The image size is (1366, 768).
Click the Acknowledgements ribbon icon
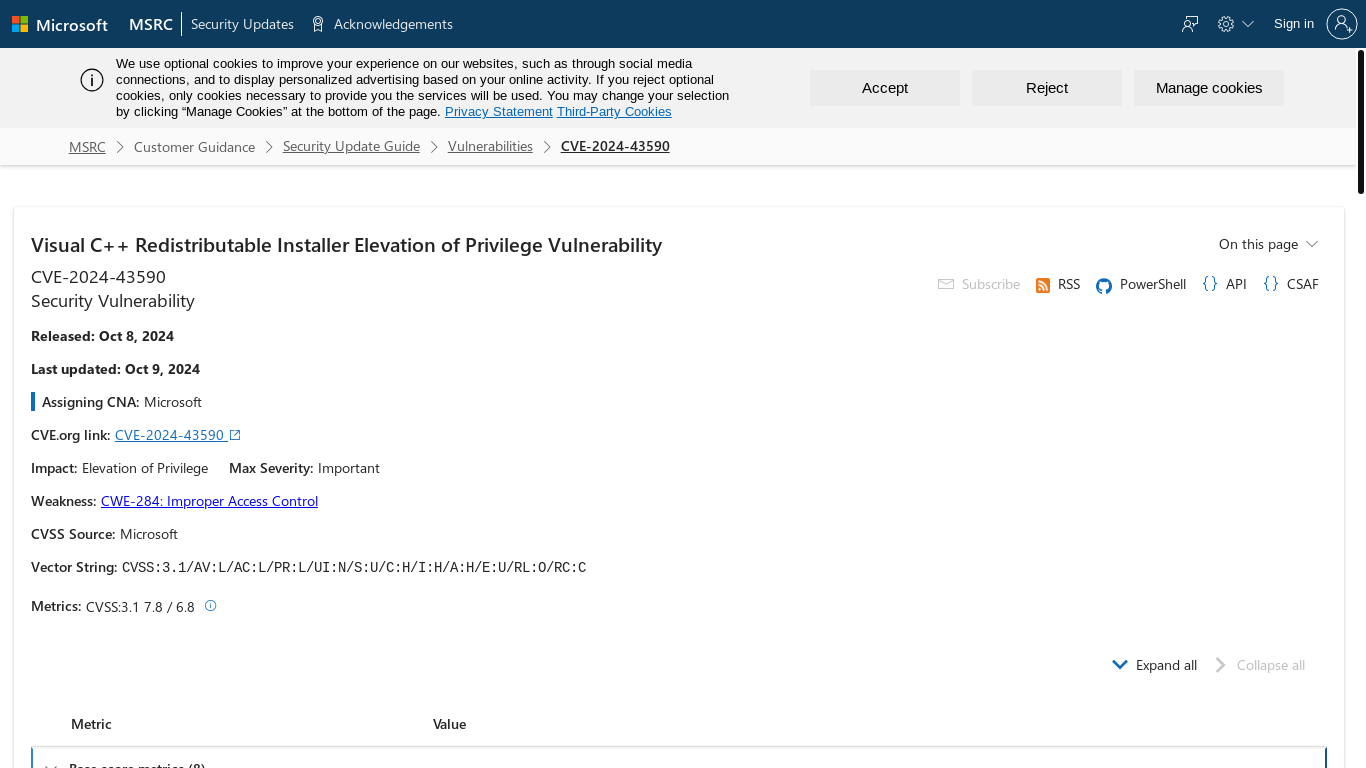tap(318, 24)
